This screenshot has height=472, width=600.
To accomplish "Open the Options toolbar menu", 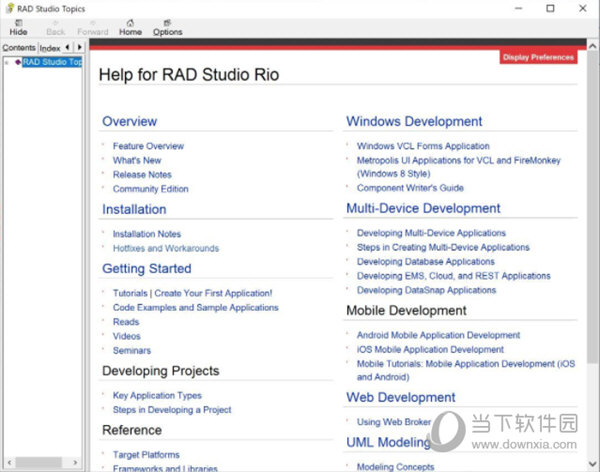I will pyautogui.click(x=167, y=28).
